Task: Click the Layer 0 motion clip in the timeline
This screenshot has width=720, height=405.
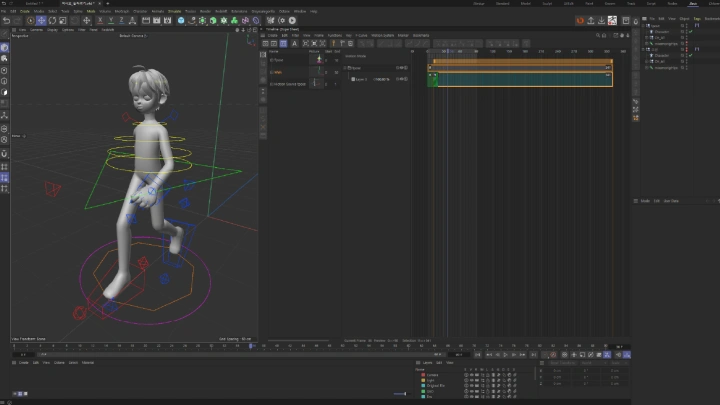Action: click(x=520, y=78)
